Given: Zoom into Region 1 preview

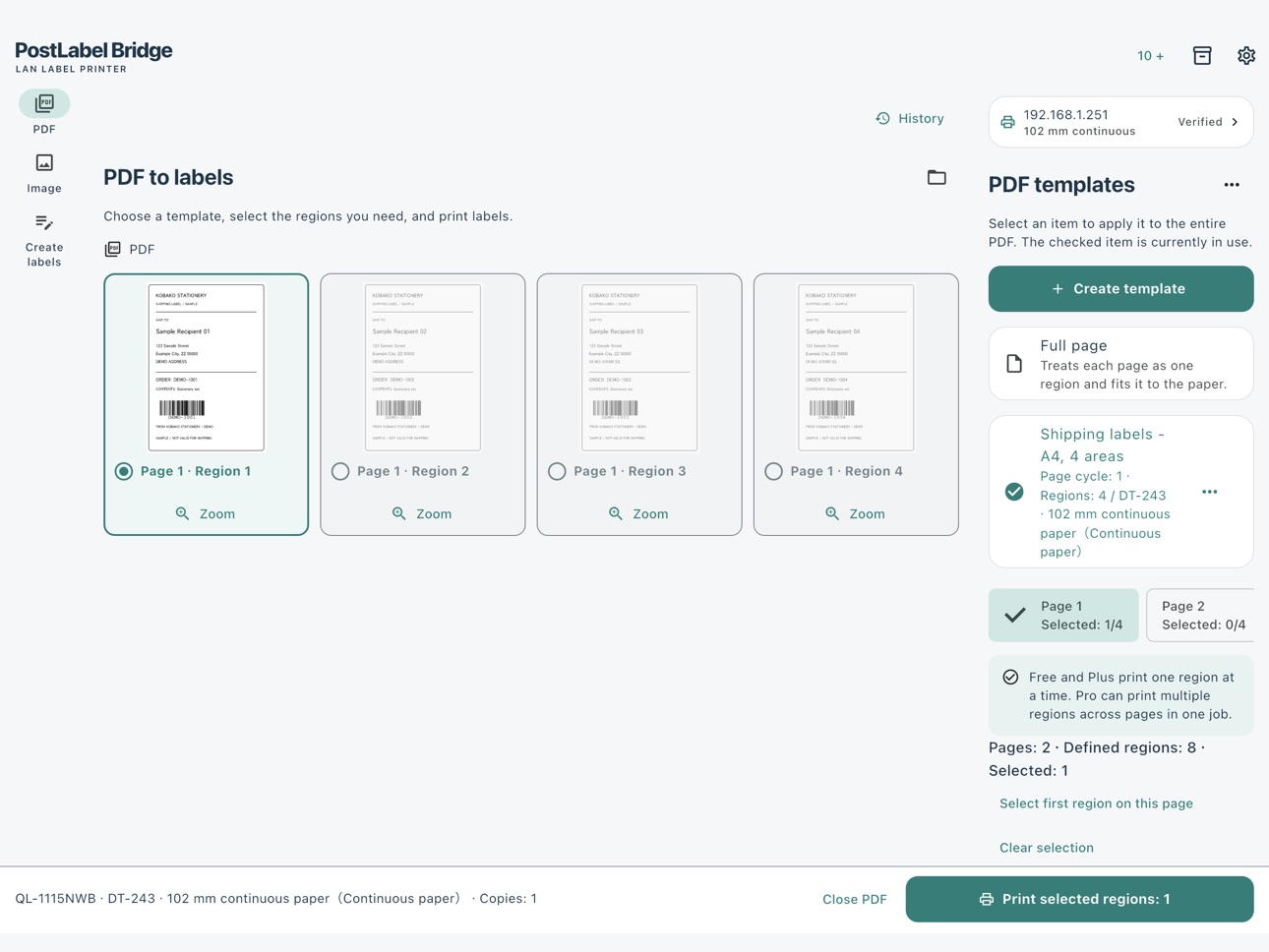Looking at the screenshot, I should click(x=206, y=513).
